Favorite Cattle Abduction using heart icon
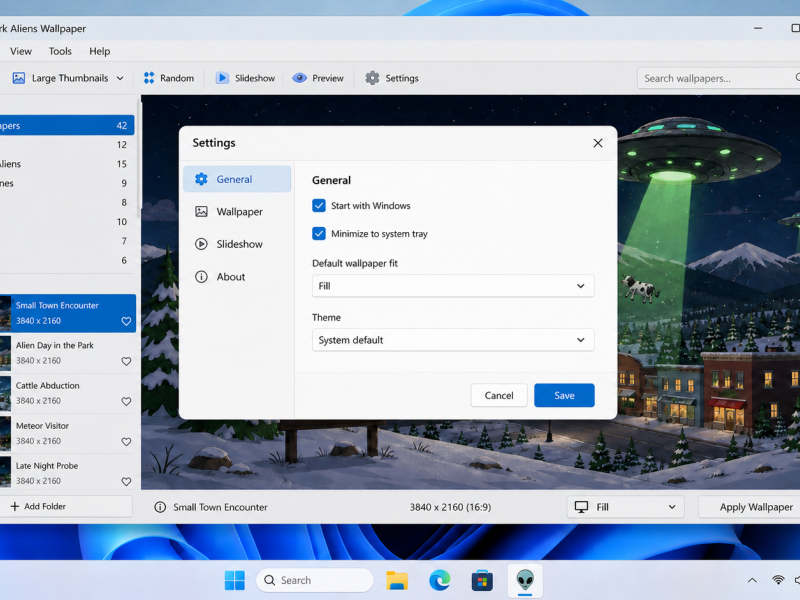Viewport: 800px width, 600px height. point(127,402)
